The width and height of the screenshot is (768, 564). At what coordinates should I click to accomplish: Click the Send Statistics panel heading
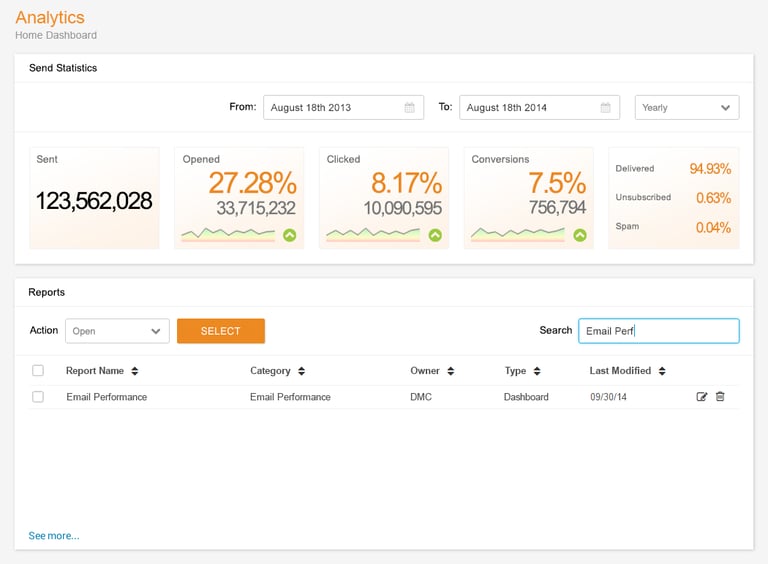coord(63,68)
